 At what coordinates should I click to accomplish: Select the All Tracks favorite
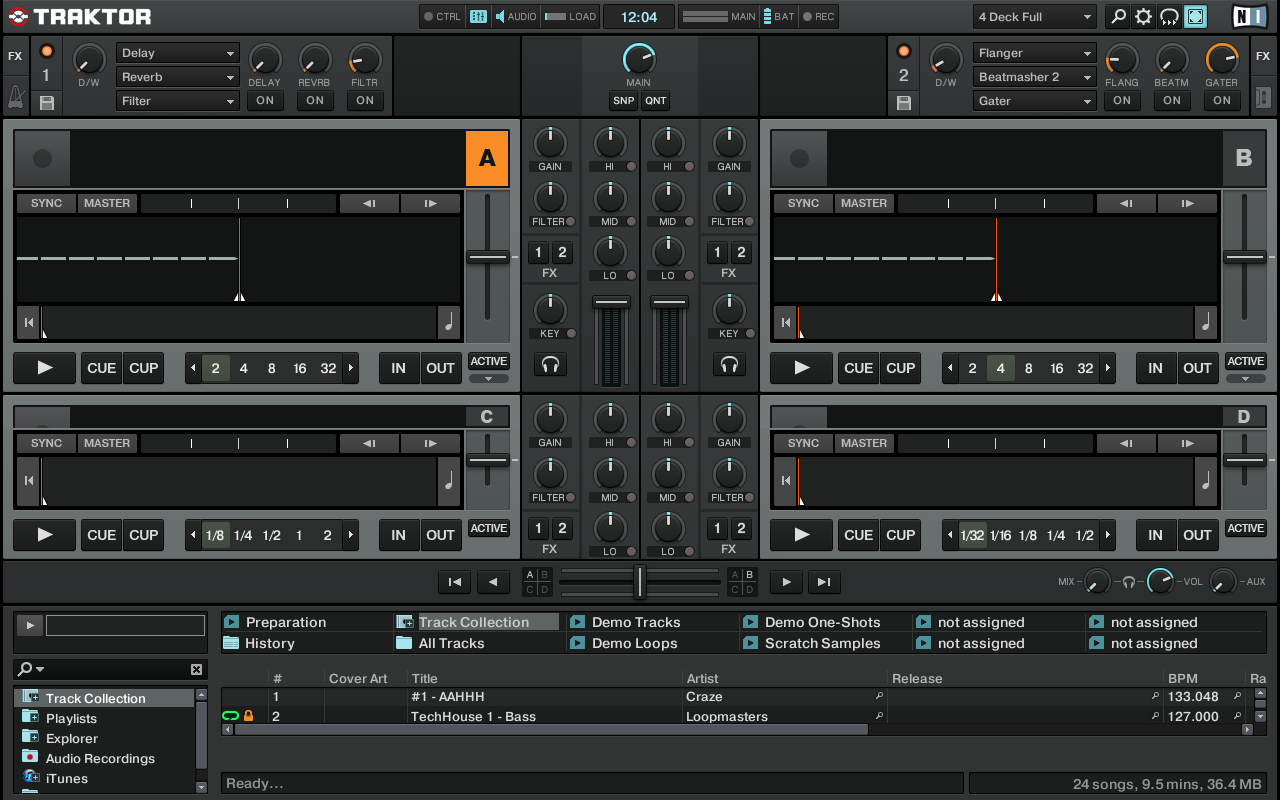coord(451,643)
